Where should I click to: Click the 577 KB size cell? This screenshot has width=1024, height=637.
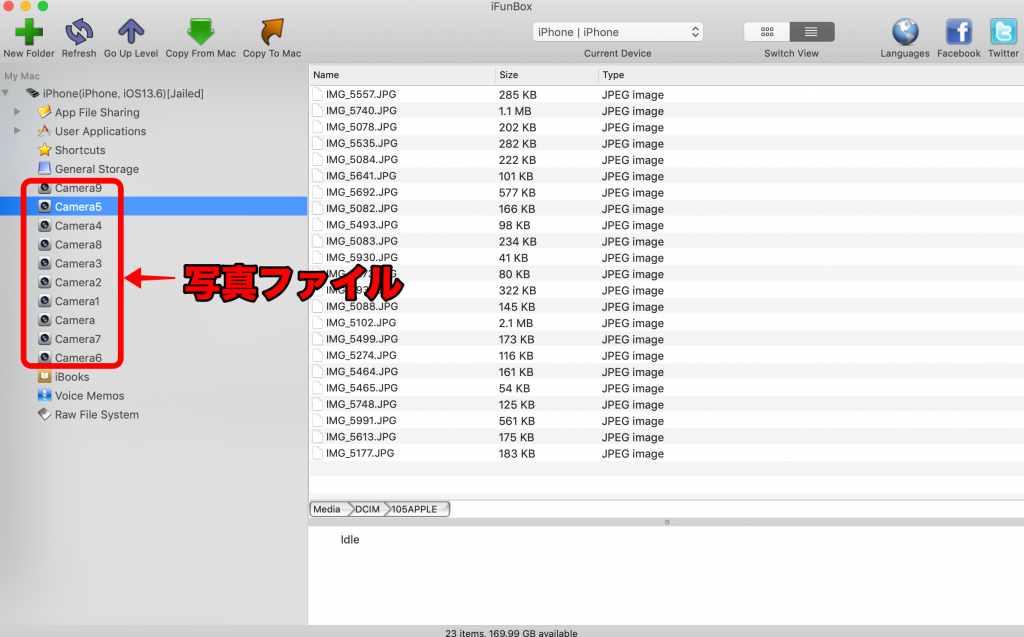pyautogui.click(x=517, y=193)
